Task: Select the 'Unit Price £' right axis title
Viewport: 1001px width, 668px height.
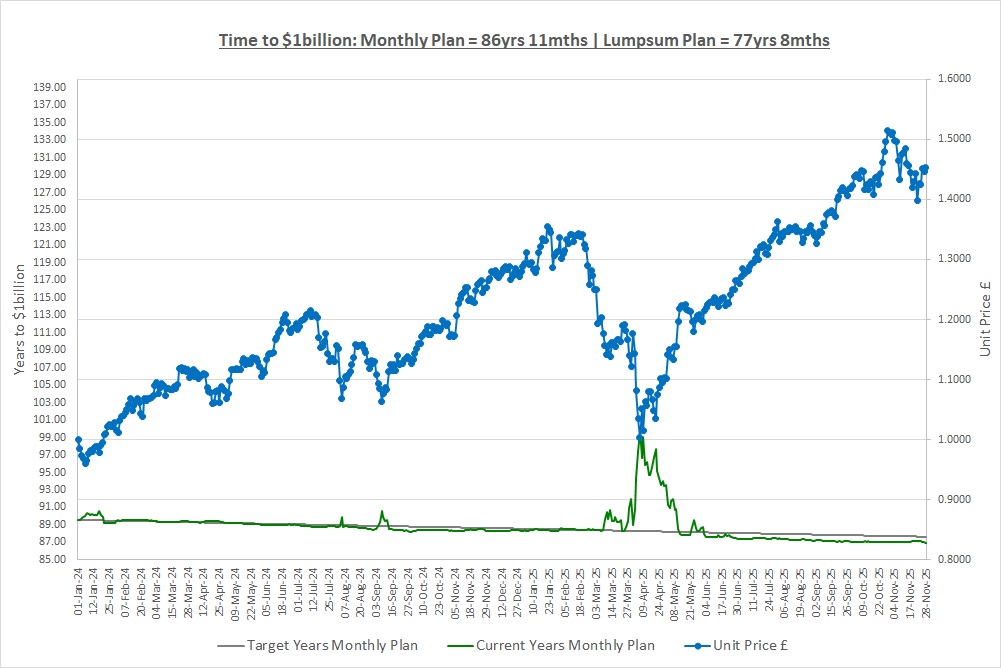Action: click(x=984, y=319)
